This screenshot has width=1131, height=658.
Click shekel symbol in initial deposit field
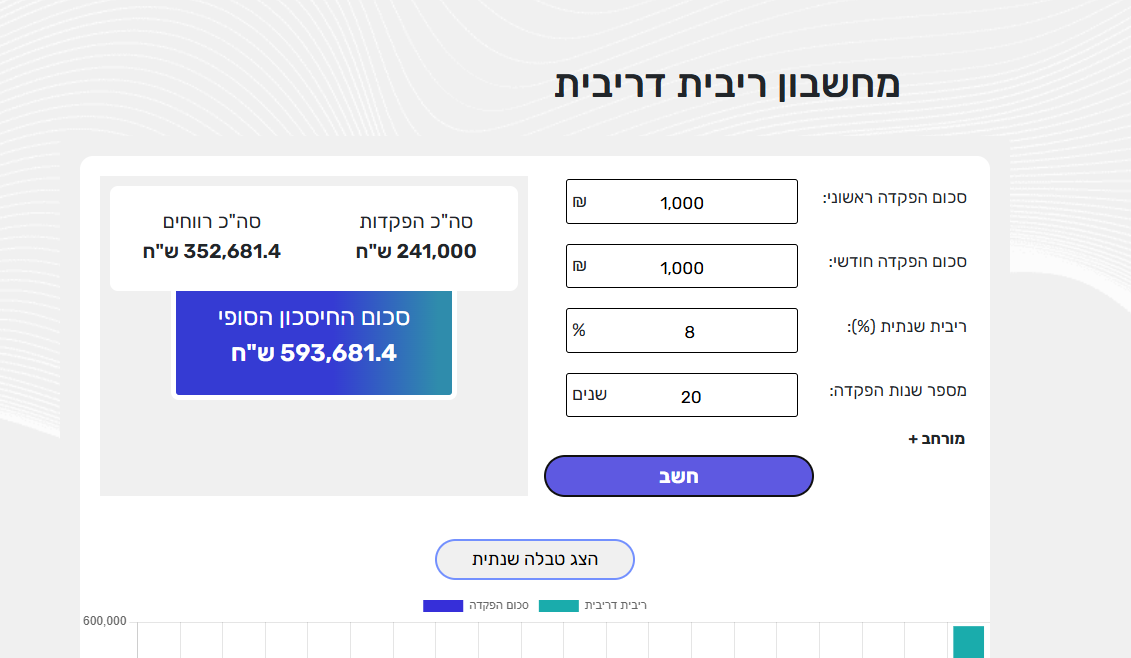pos(579,202)
